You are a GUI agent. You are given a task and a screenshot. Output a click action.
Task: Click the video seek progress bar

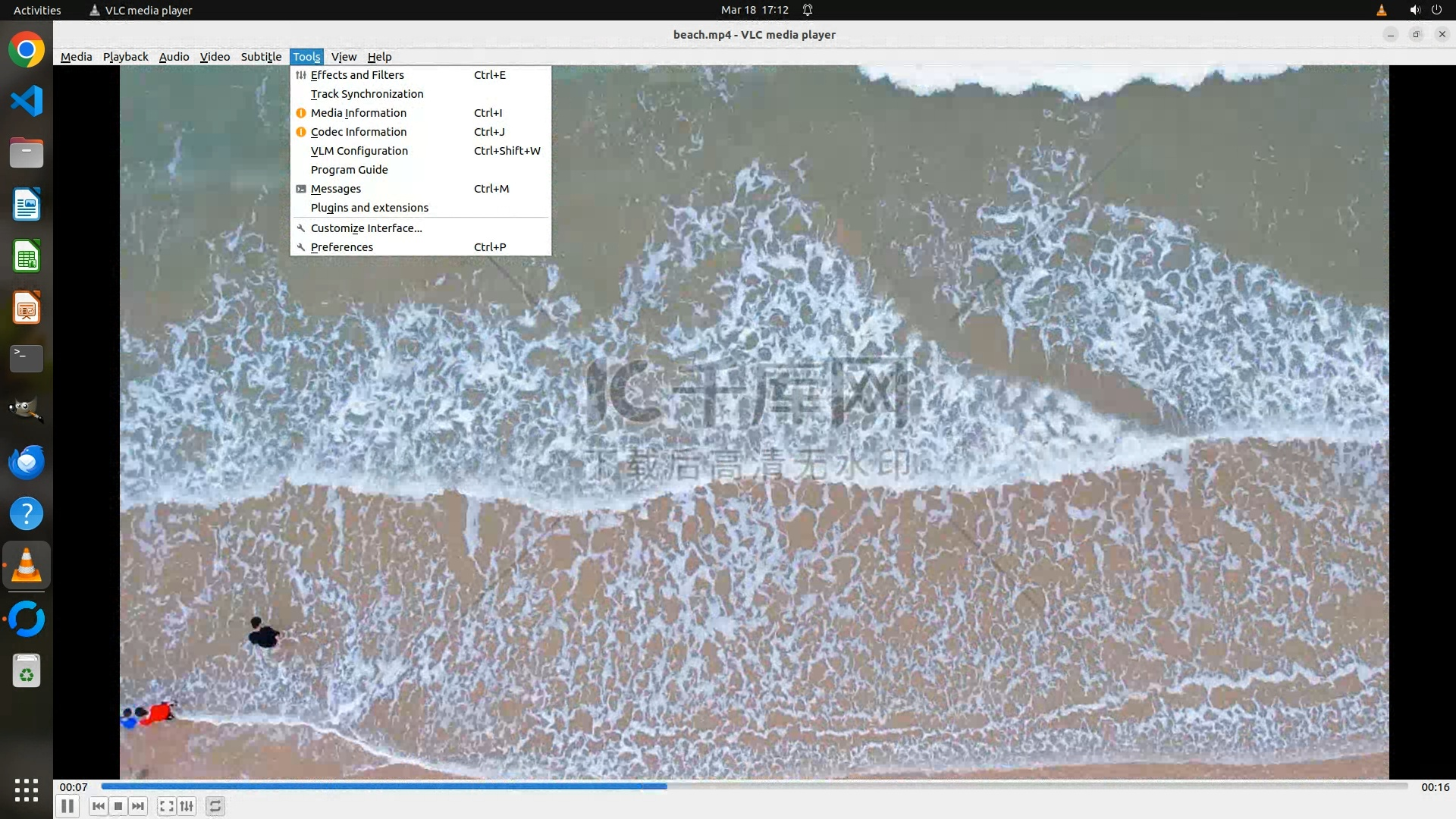754,786
